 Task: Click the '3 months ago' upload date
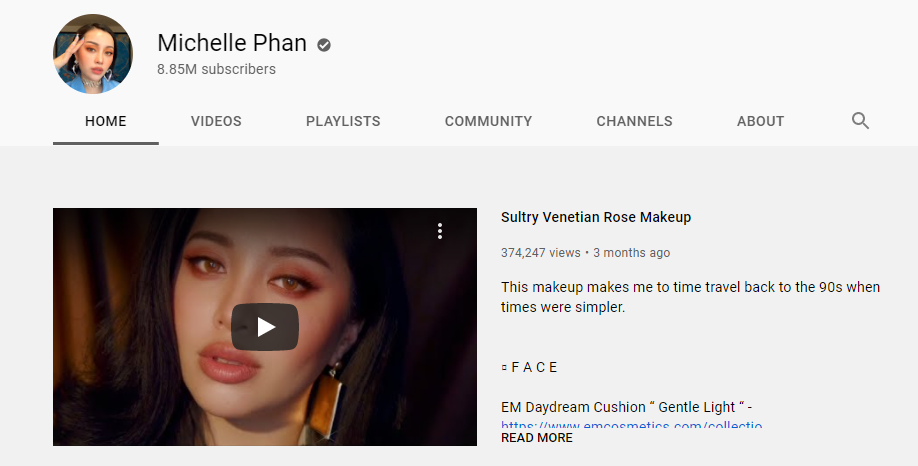tap(631, 253)
